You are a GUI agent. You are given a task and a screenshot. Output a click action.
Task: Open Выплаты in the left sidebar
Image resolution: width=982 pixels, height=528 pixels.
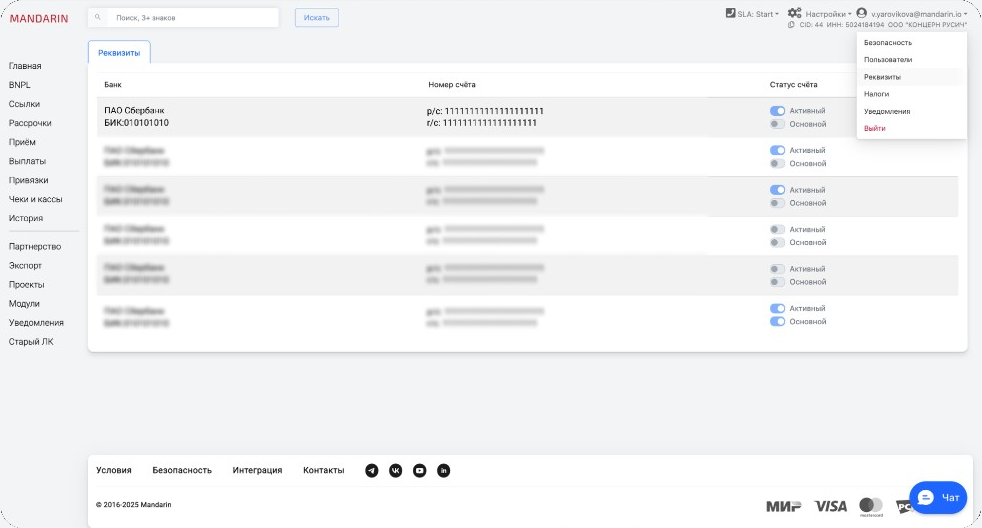point(27,161)
